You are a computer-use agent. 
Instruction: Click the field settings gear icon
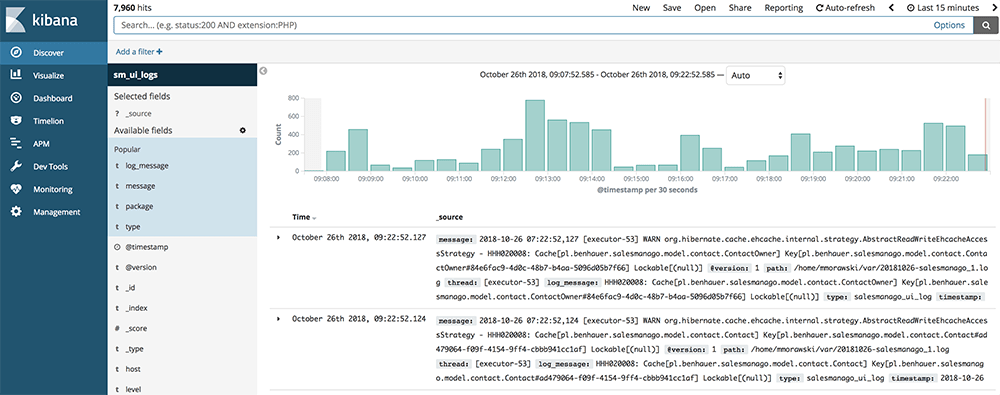[242, 130]
